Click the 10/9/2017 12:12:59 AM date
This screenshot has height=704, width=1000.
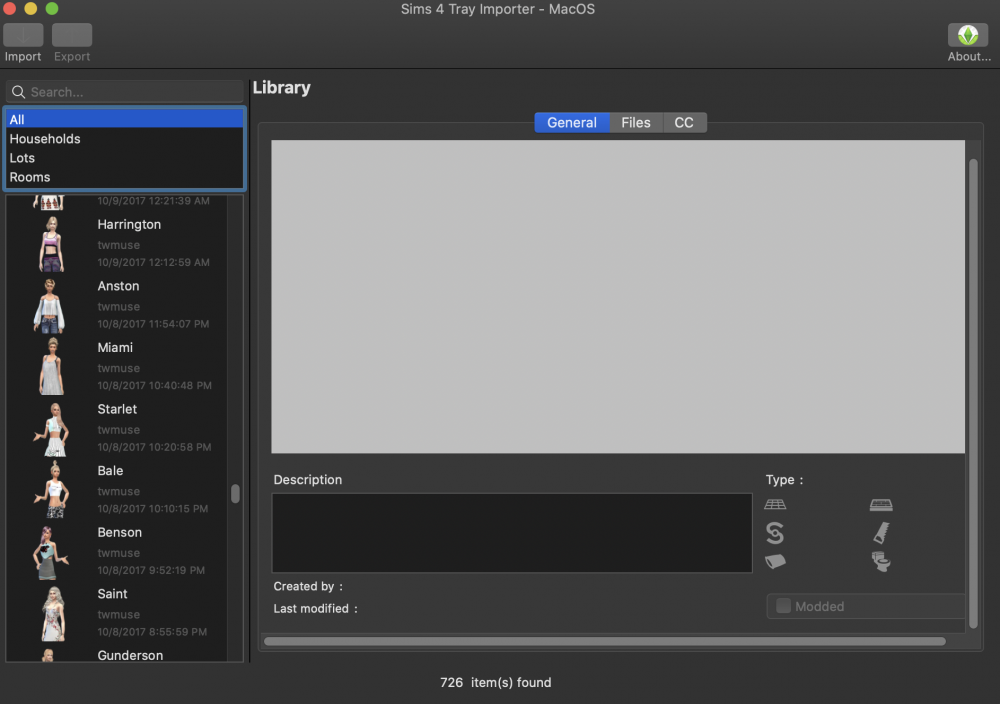(154, 262)
